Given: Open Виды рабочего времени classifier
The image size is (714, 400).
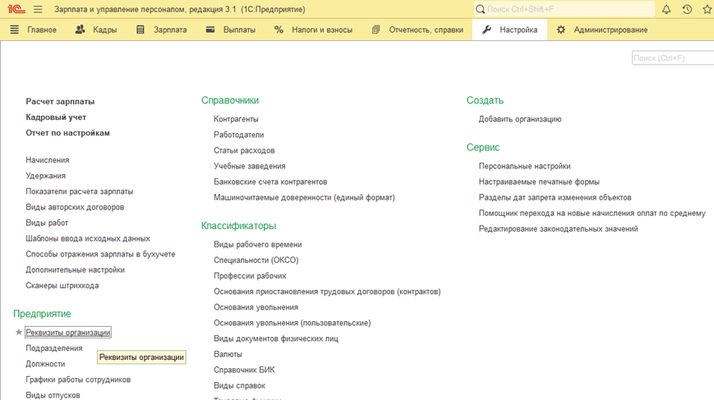Looking at the screenshot, I should point(257,244).
